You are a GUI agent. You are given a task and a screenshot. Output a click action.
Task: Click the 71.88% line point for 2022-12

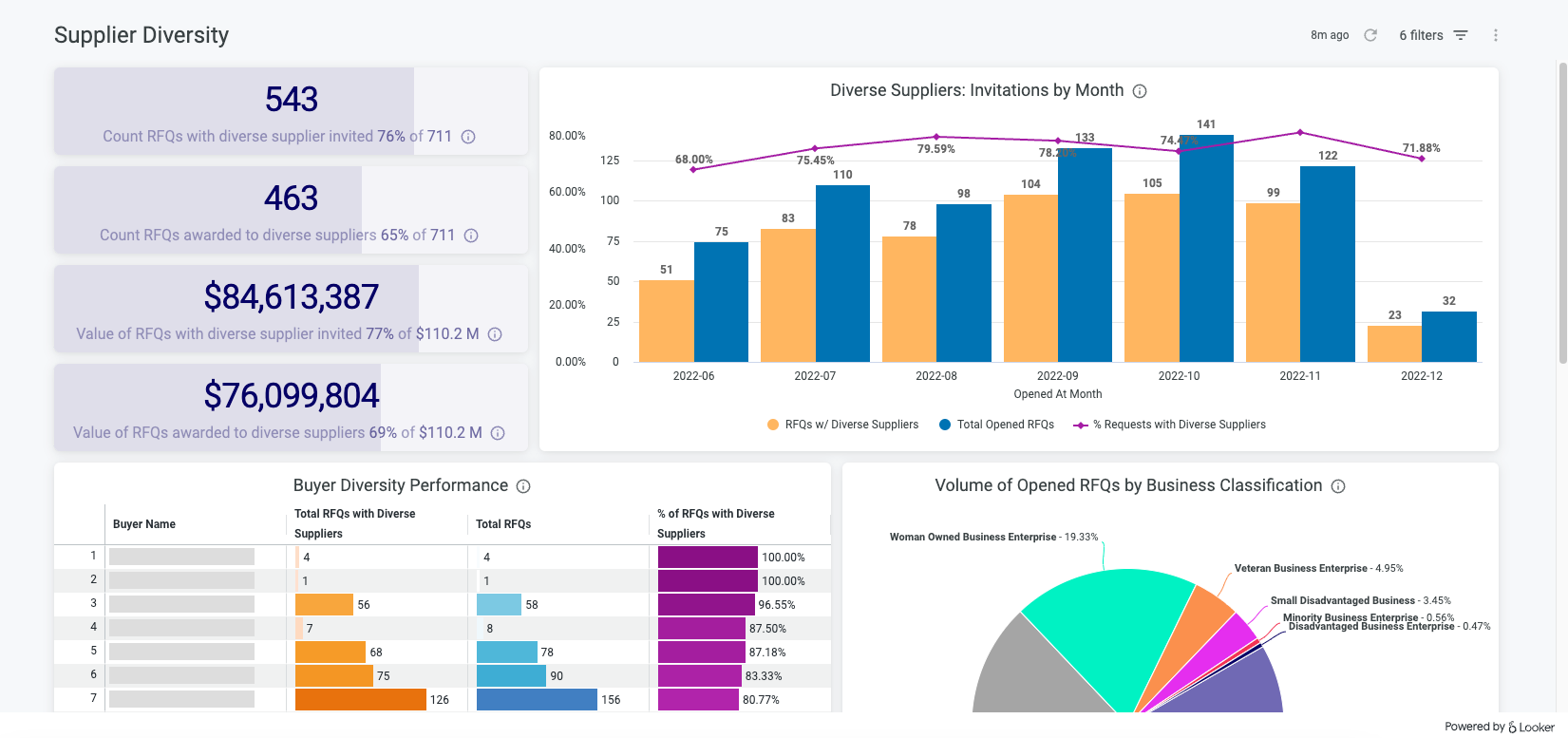pos(1422,159)
